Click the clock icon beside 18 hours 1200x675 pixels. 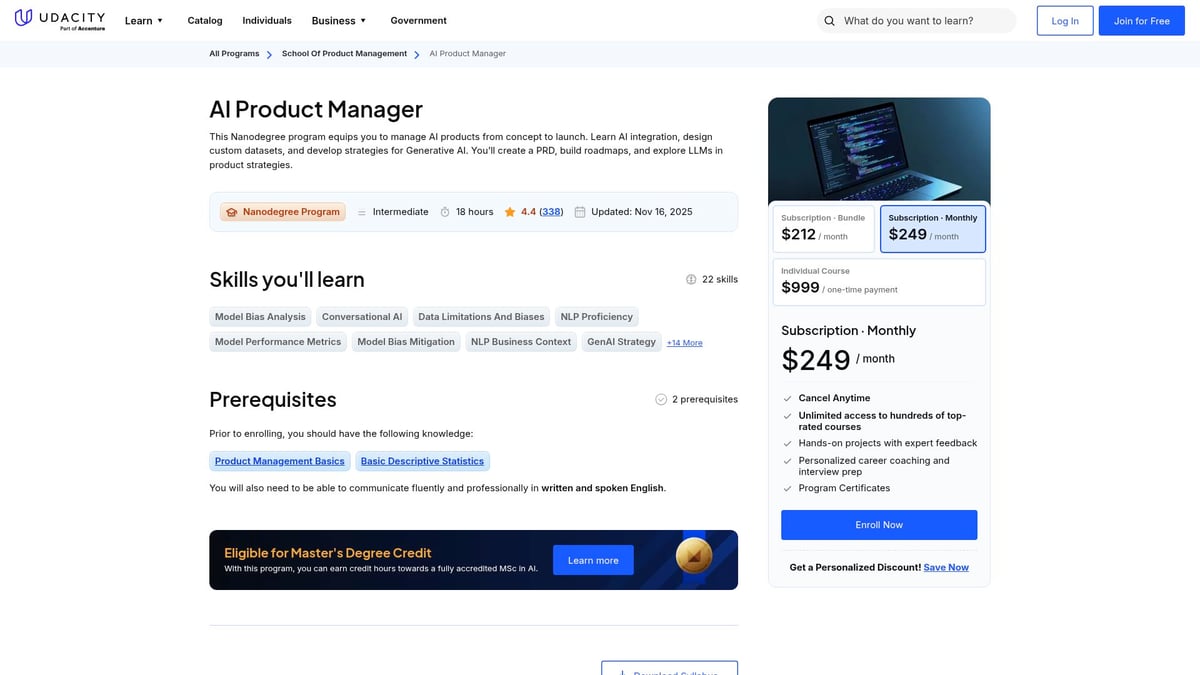(445, 212)
